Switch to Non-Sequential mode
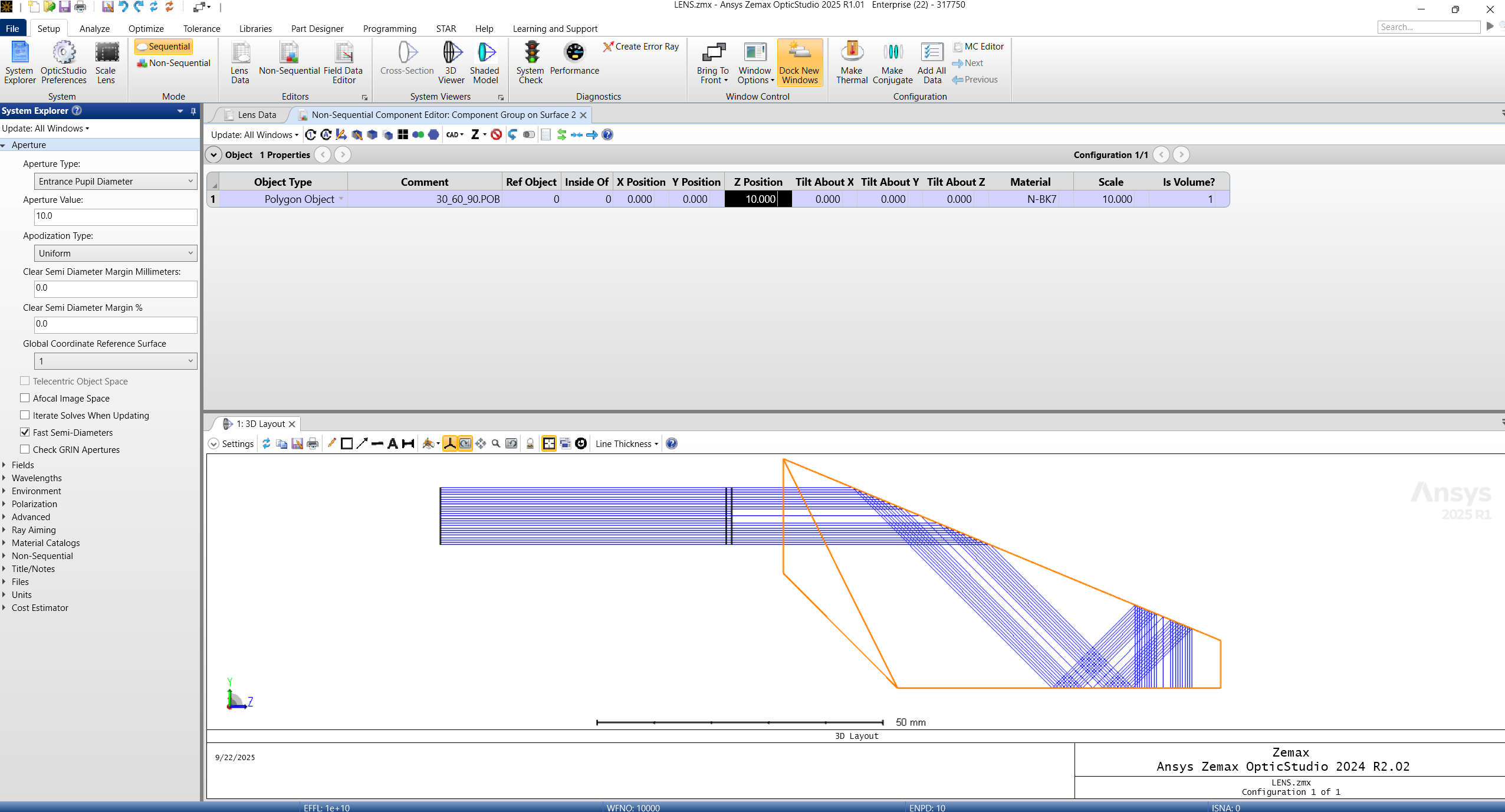 174,63
